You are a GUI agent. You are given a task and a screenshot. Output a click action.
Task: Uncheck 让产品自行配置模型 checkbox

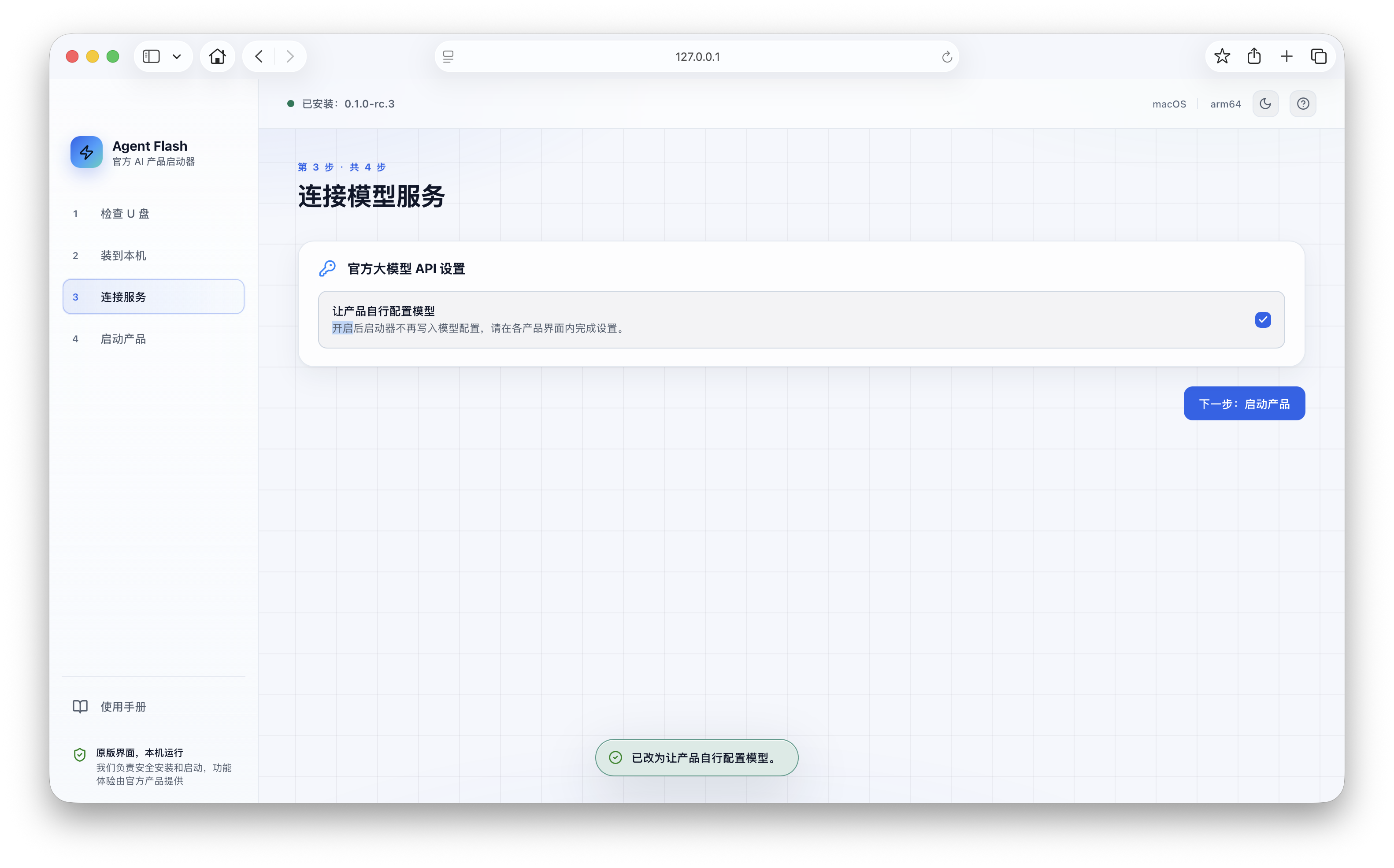(1263, 320)
